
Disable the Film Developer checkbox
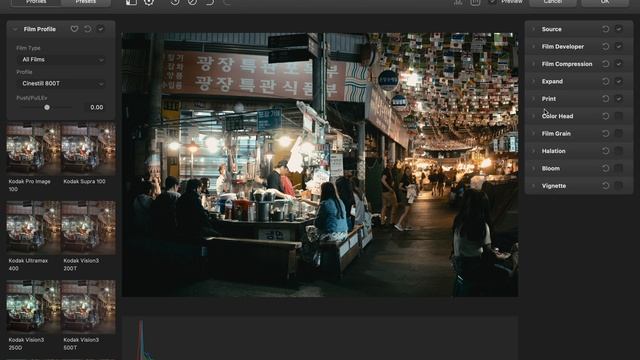(619, 47)
